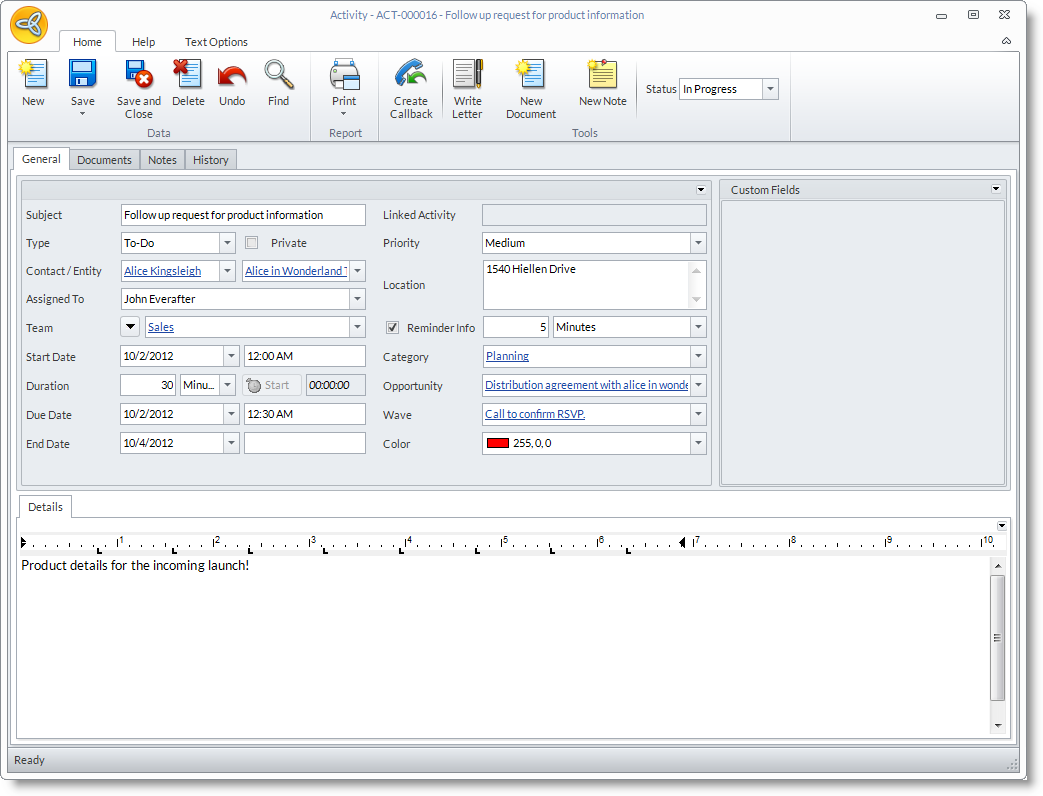This screenshot has width=1043, height=796.
Task: Open the Text Options ribbon tab
Action: click(x=216, y=42)
